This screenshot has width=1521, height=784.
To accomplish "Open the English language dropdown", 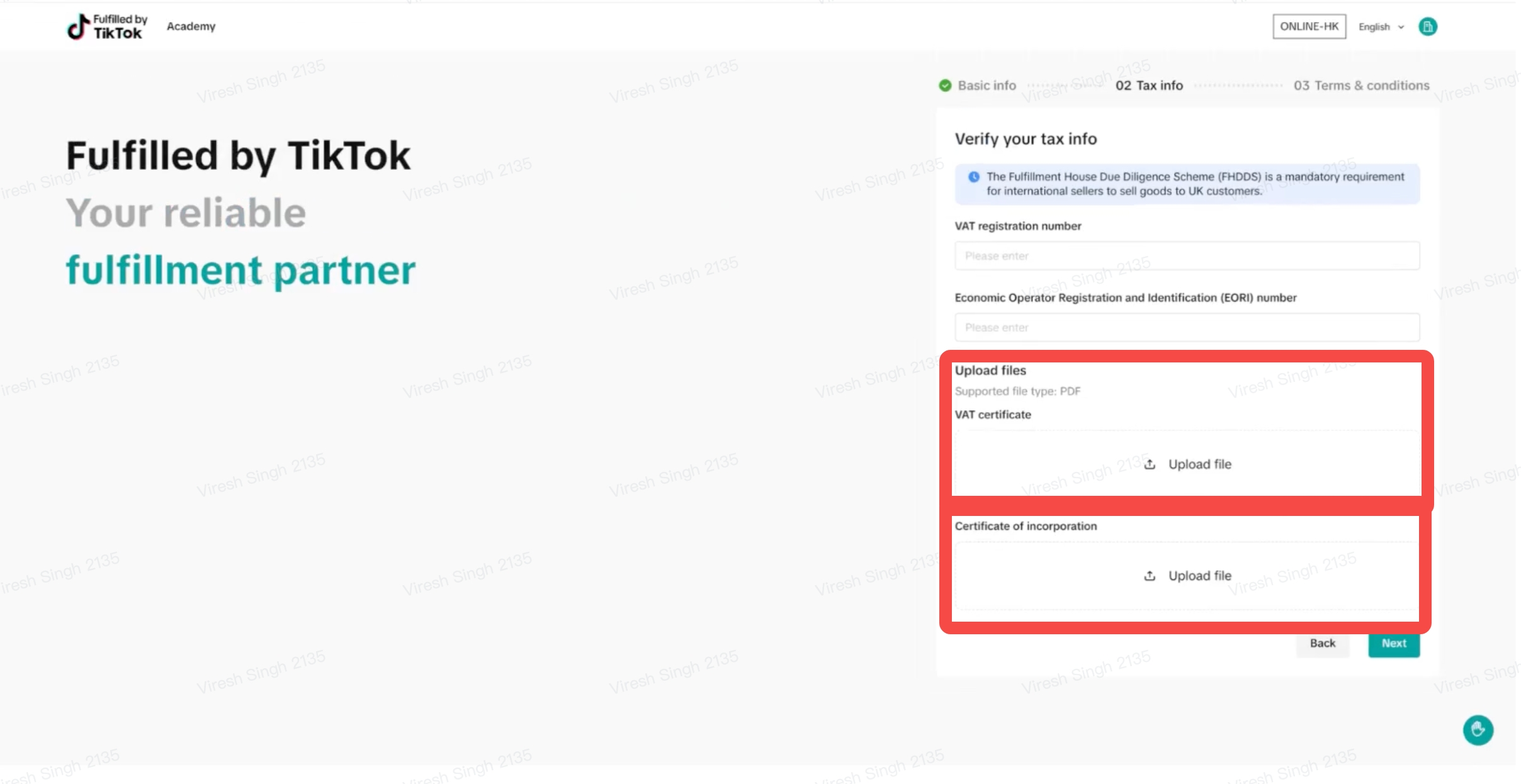I will coord(1374,26).
